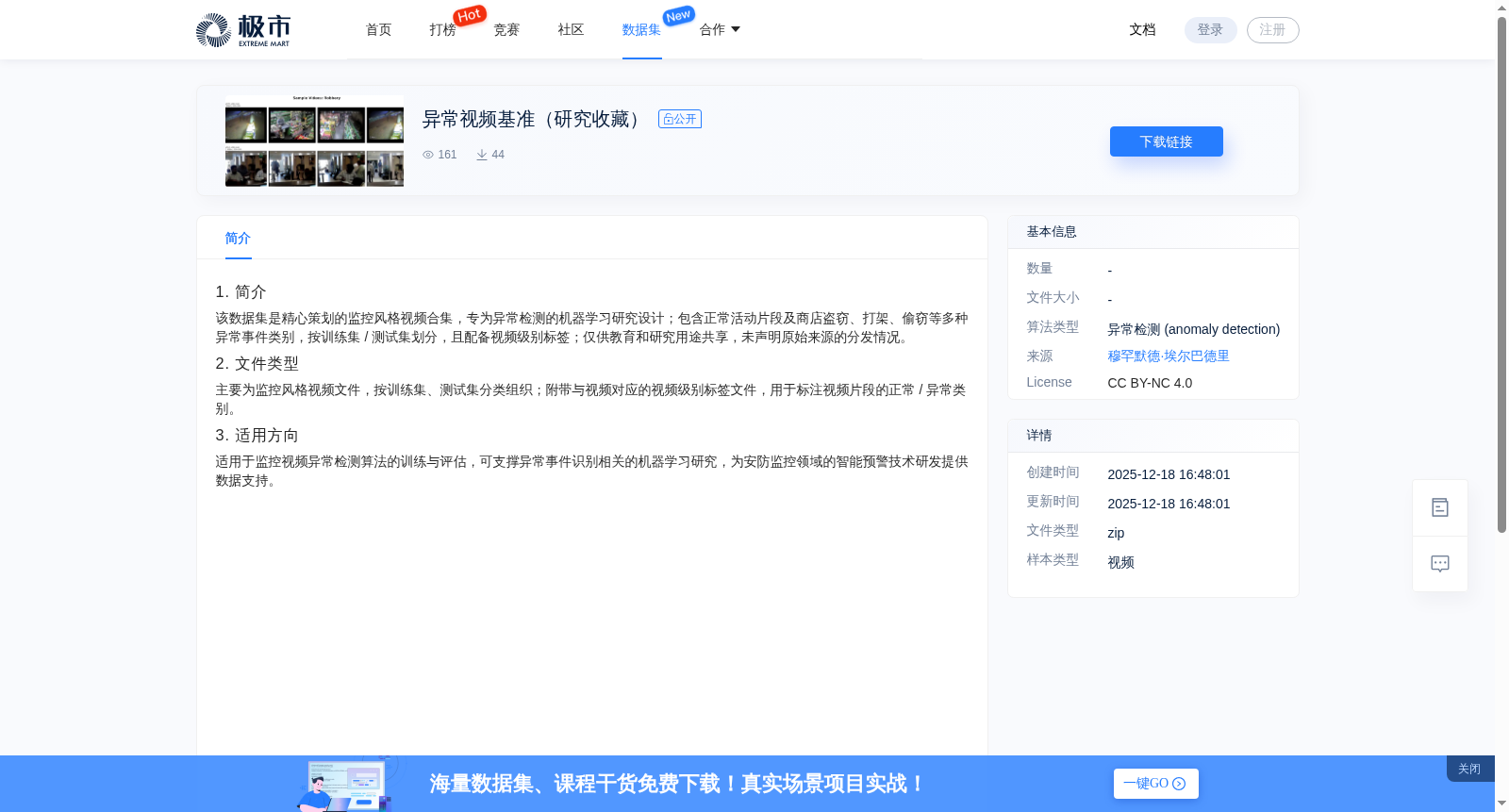1509x812 pixels.
Task: Click the 极市 Extreme Mart logo
Action: tap(243, 30)
